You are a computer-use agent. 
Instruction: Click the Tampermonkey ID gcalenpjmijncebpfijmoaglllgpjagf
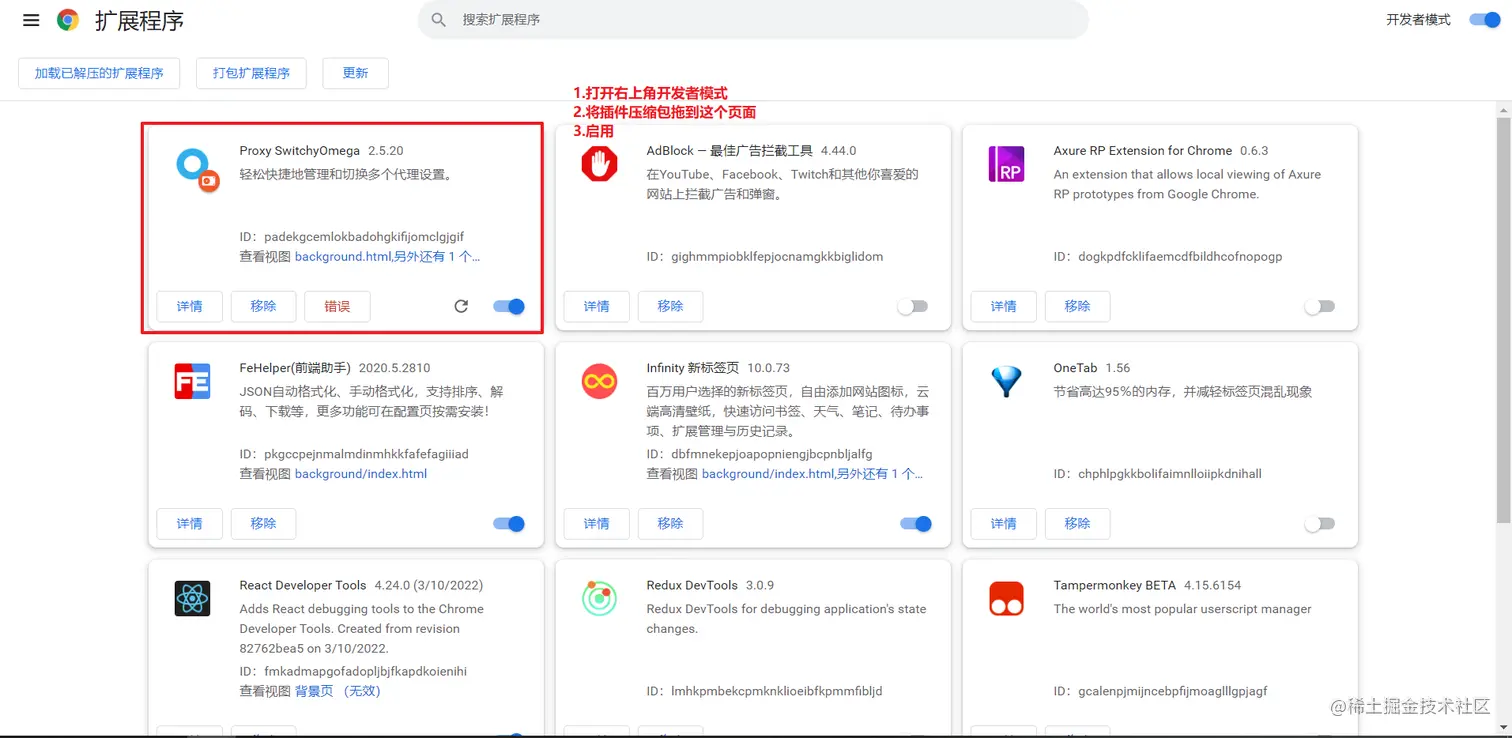point(1161,691)
